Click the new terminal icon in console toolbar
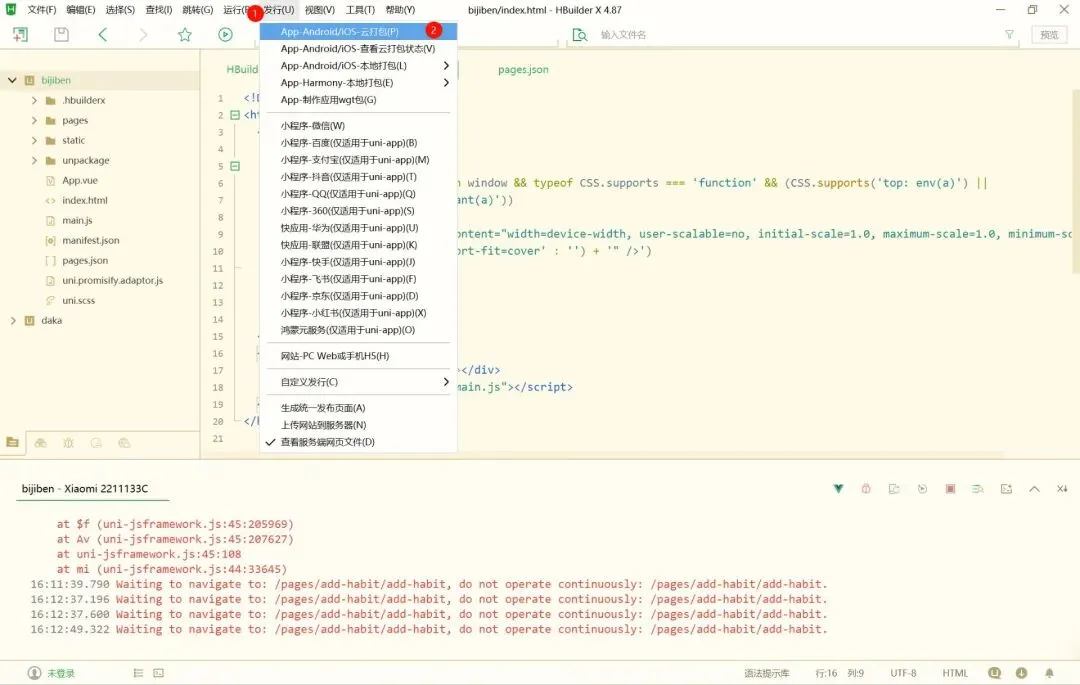Viewport: 1080px width, 685px height. (1006, 489)
